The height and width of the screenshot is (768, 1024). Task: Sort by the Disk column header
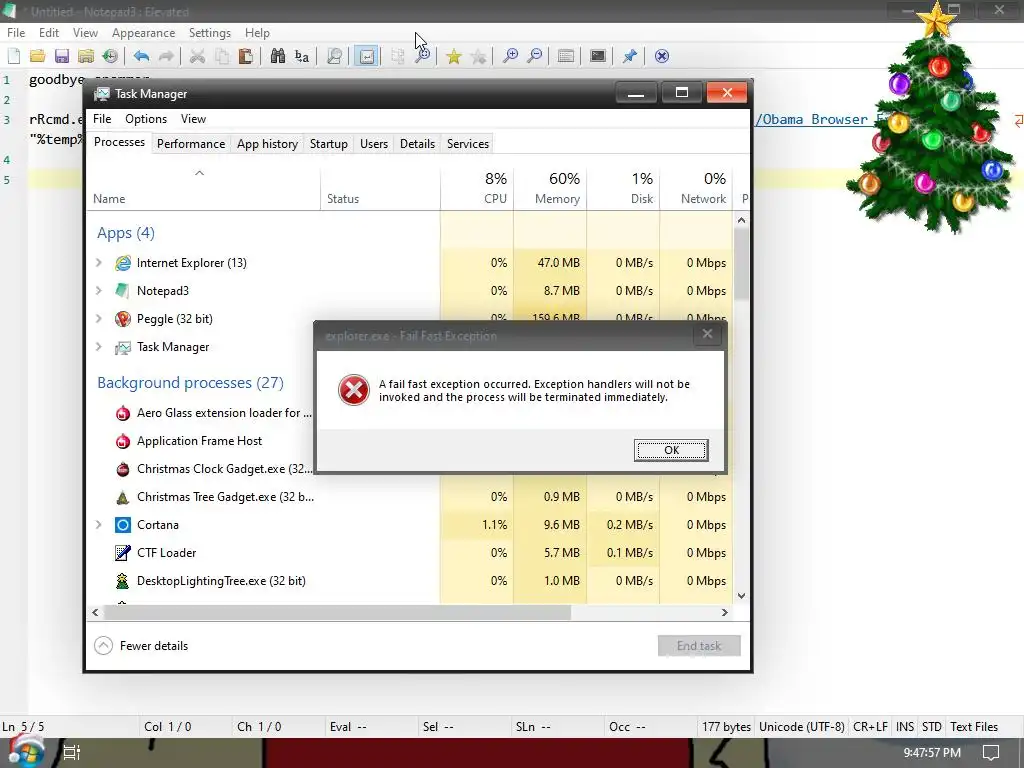(x=624, y=189)
